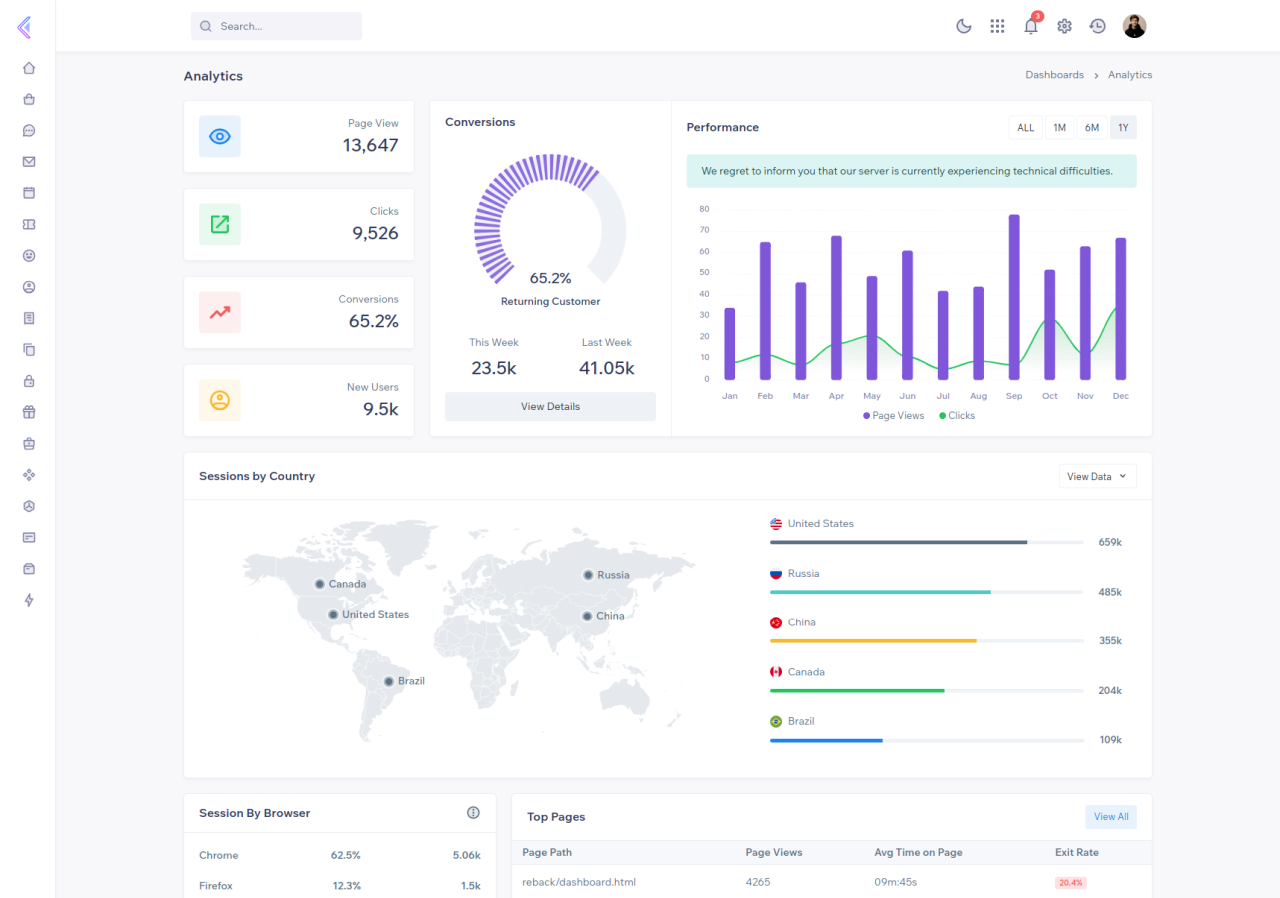Open the apps grid menu

[x=997, y=26]
